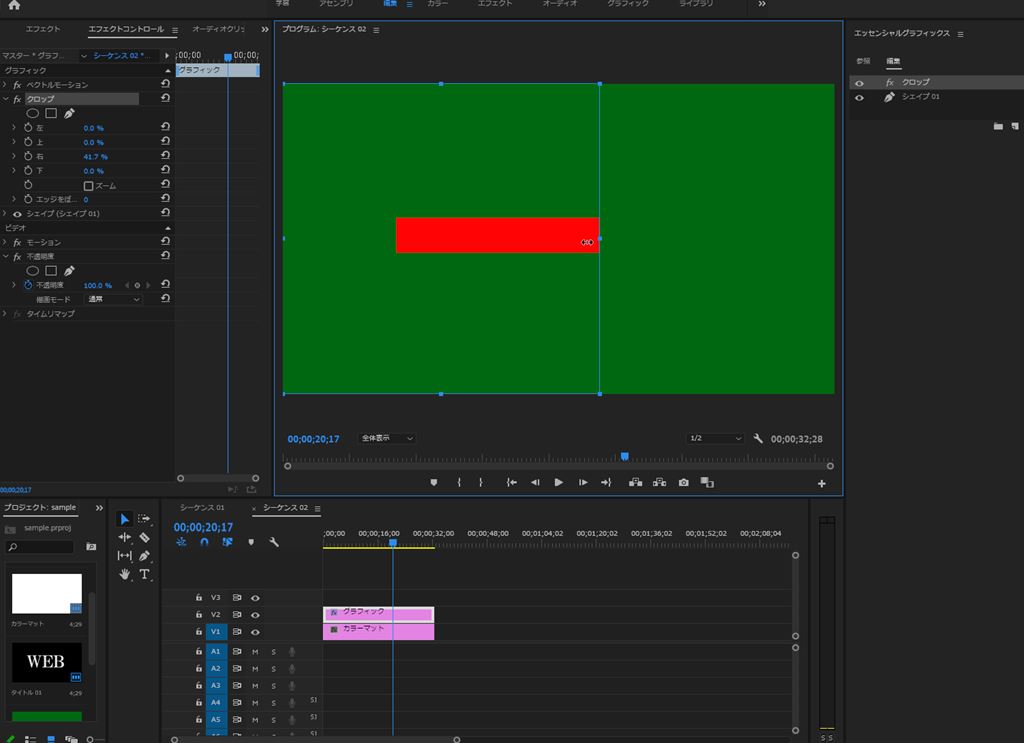Viewport: 1024px width, 743px height.
Task: Enable the ズーム checkbox
Action: click(88, 186)
